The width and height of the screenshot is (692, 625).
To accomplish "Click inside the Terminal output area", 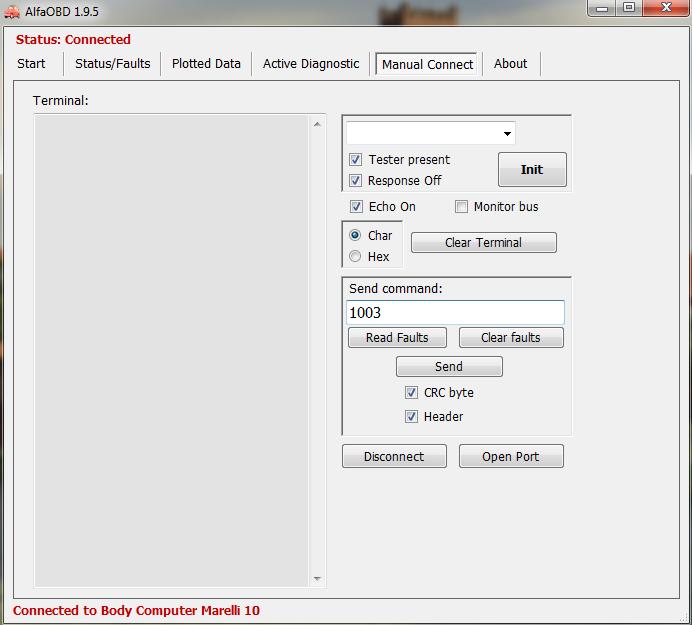I will pyautogui.click(x=171, y=351).
